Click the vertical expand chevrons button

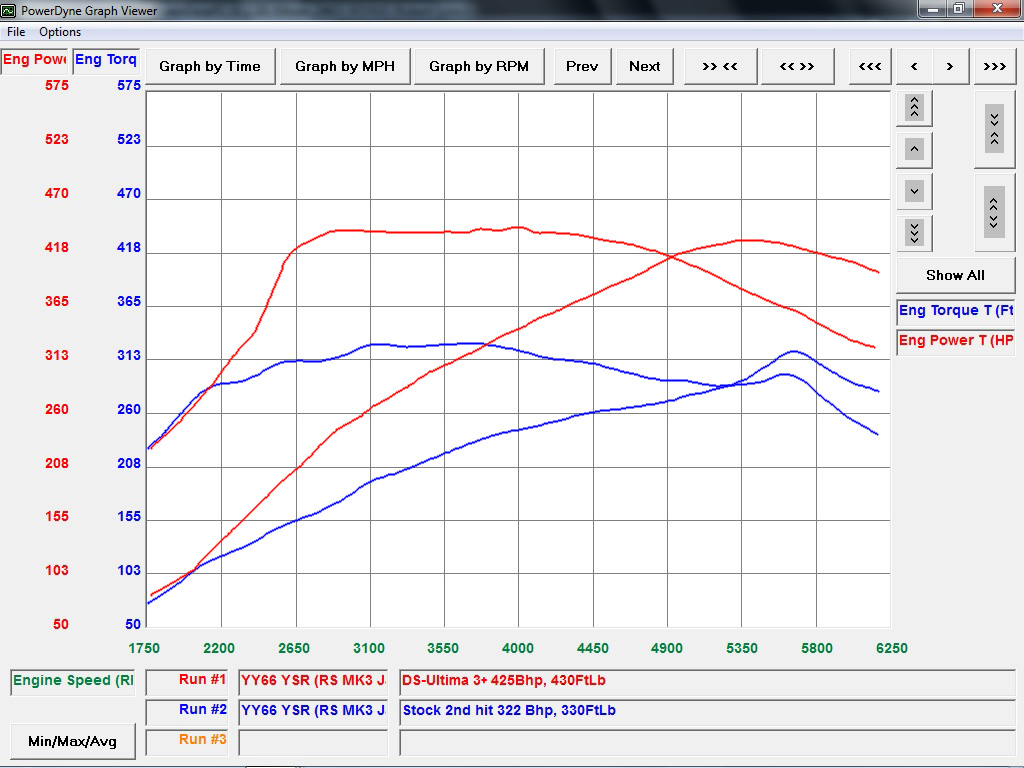point(994,212)
